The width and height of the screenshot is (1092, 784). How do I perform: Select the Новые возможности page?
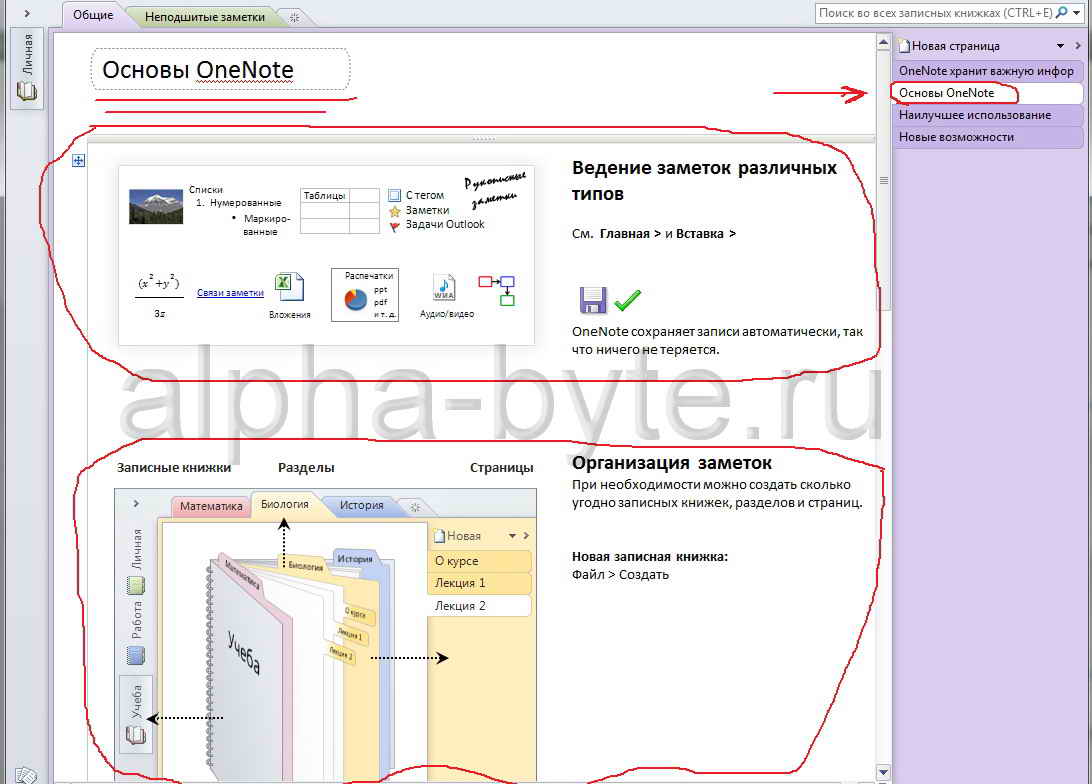[x=956, y=137]
